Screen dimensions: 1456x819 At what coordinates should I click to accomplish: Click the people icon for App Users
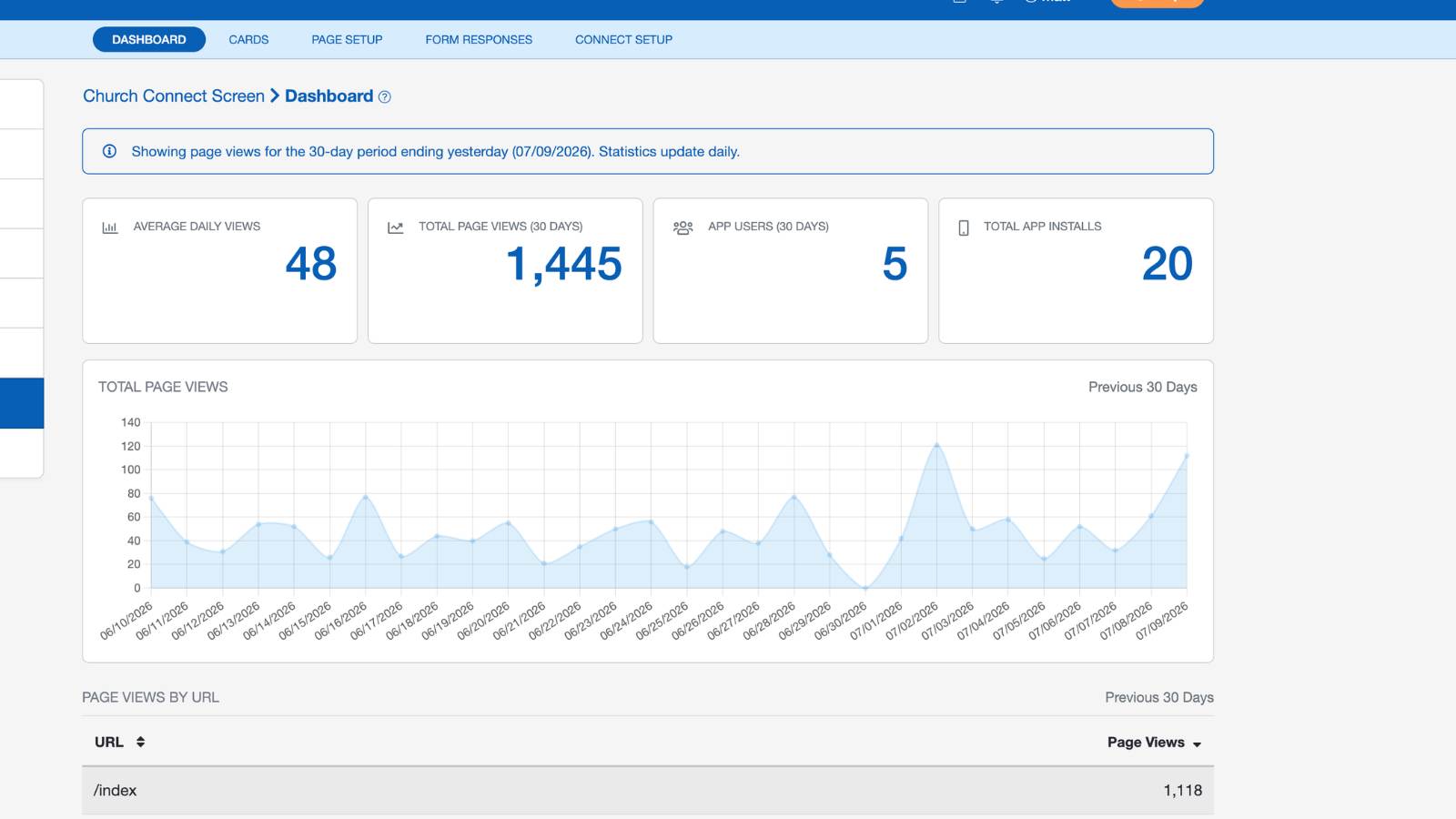683,227
